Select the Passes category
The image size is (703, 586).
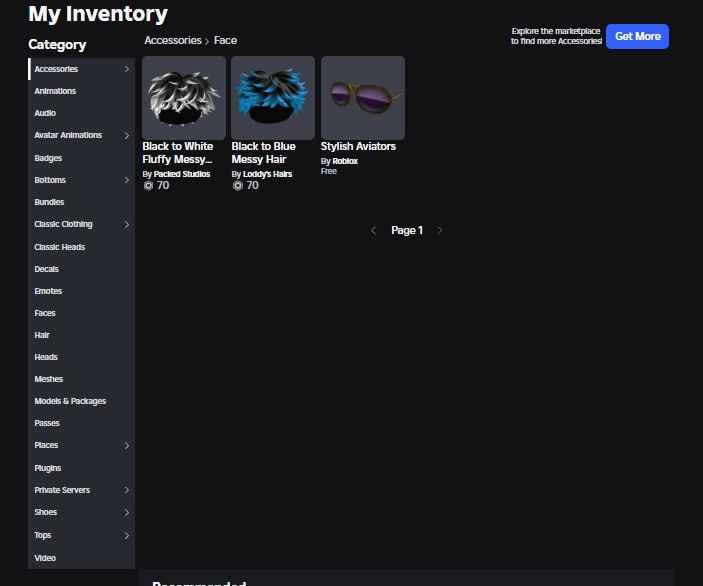tap(47, 423)
